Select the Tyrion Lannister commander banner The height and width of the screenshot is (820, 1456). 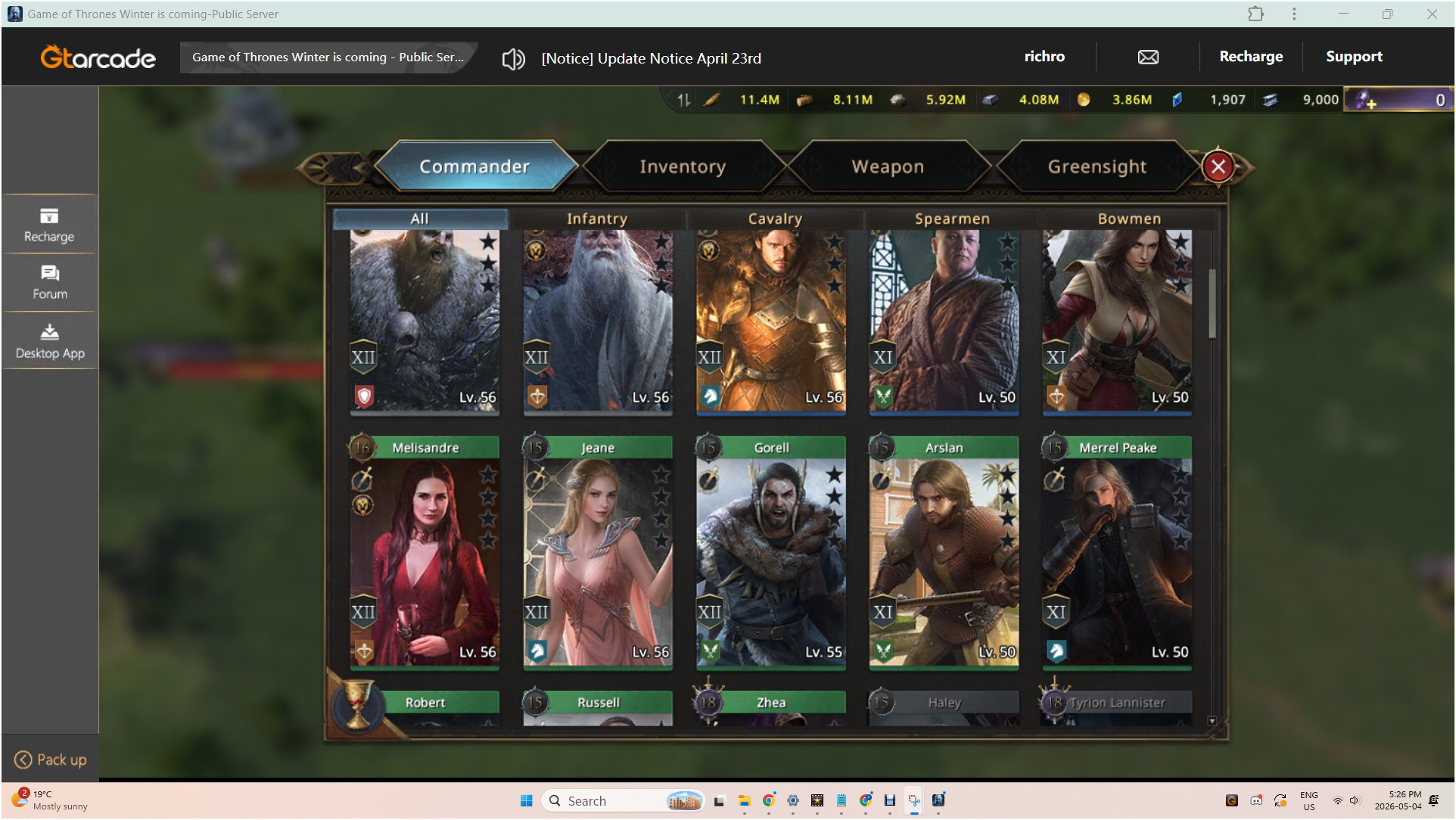pyautogui.click(x=1117, y=702)
